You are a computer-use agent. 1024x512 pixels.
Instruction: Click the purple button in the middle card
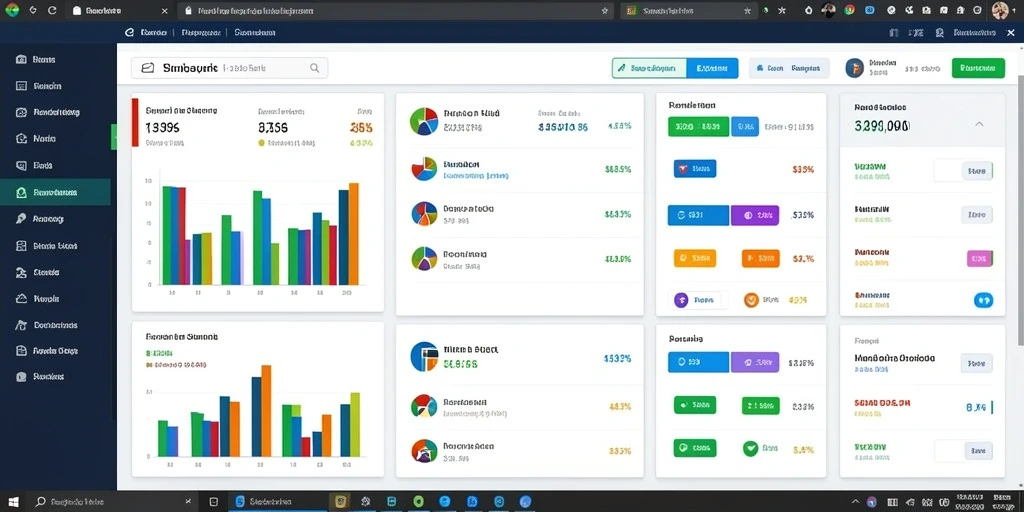pos(754,215)
